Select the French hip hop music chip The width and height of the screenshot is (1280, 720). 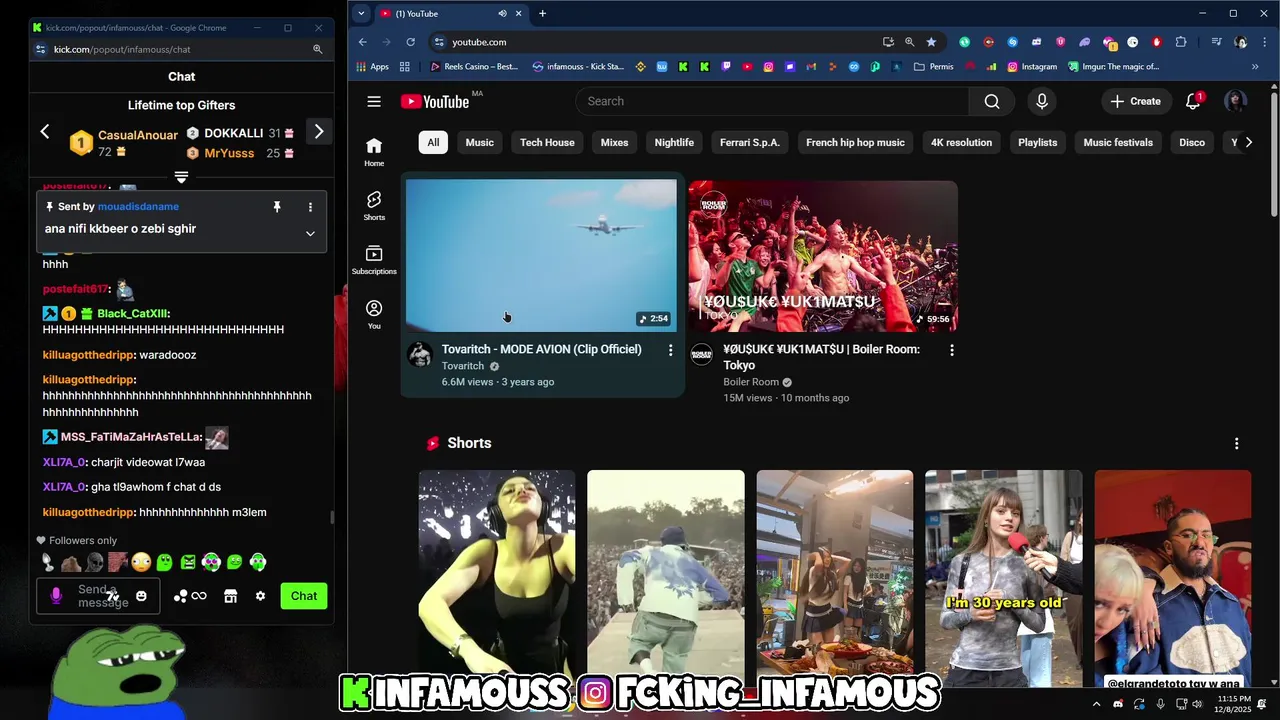[855, 142]
